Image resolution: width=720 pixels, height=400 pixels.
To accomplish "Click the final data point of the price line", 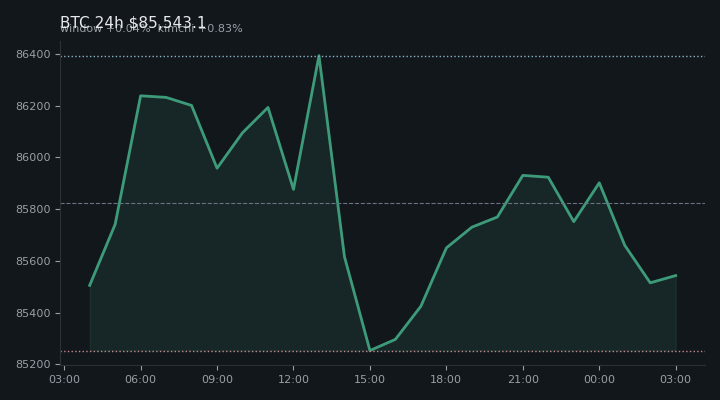I will click(675, 276).
